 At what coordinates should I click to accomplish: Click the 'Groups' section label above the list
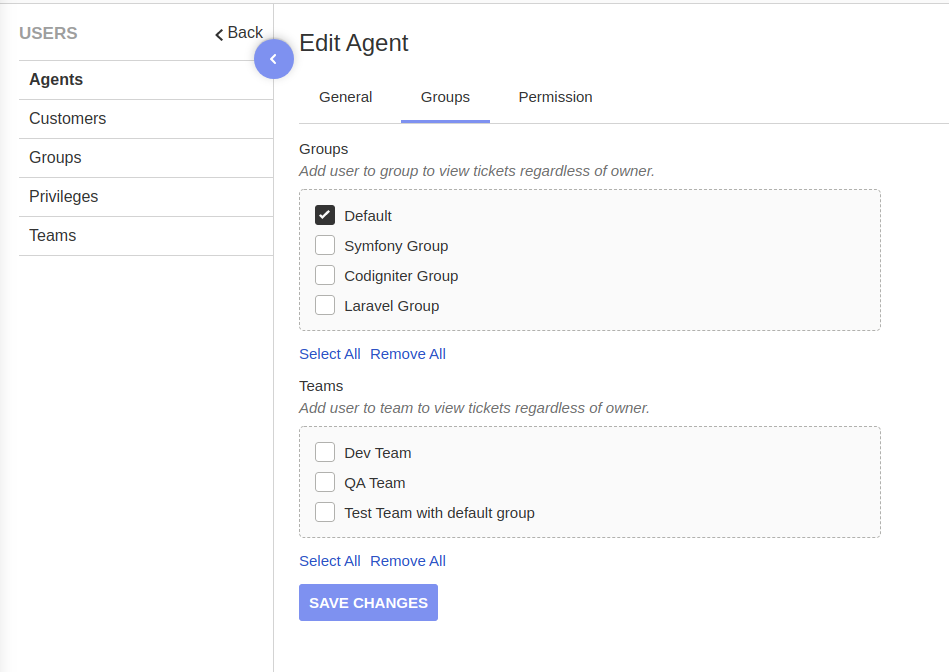tap(324, 150)
